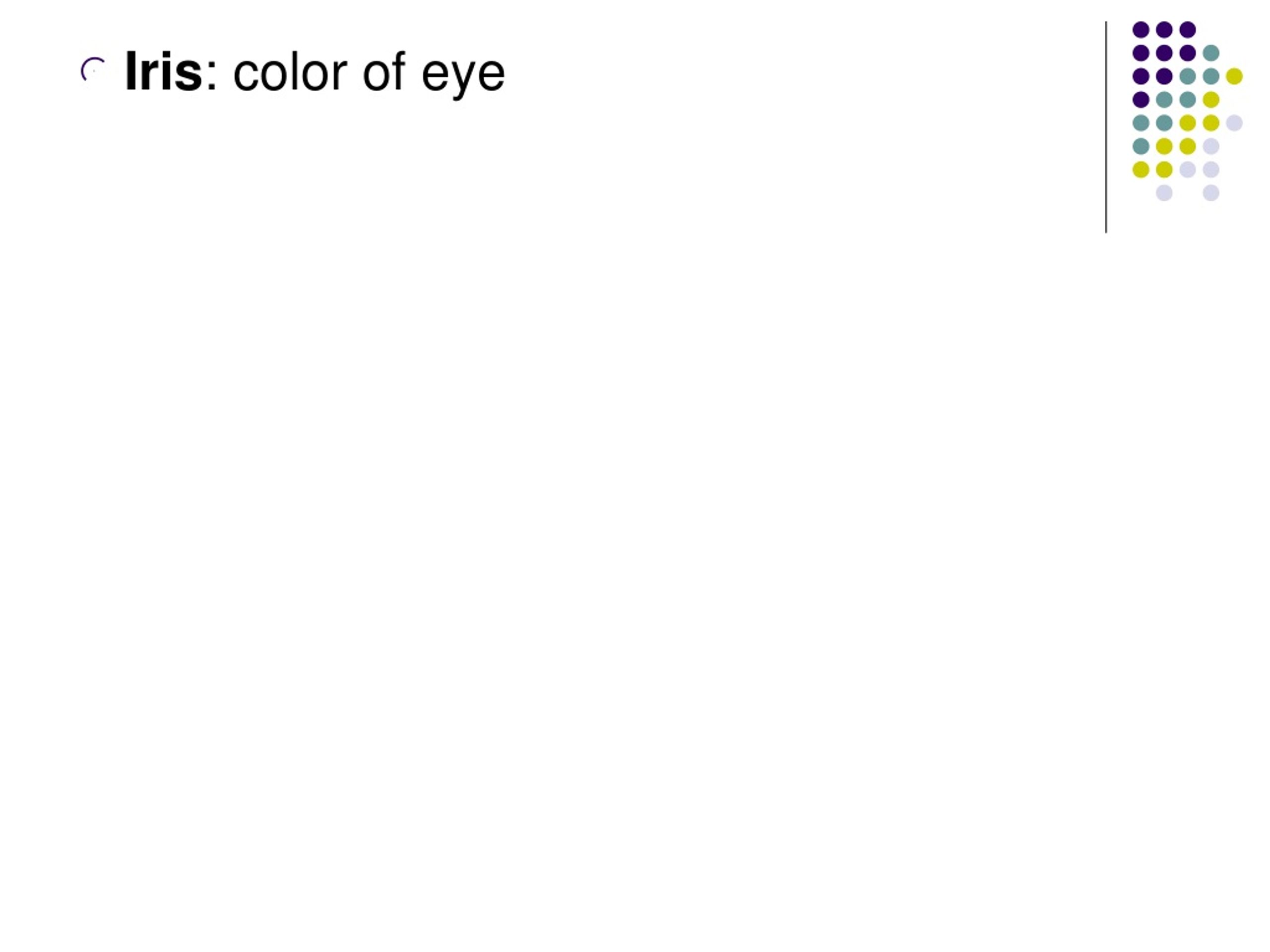Screen dimensions: 1270x952
Task: Click the last lavender dot in bottom row
Action: tap(1211, 193)
